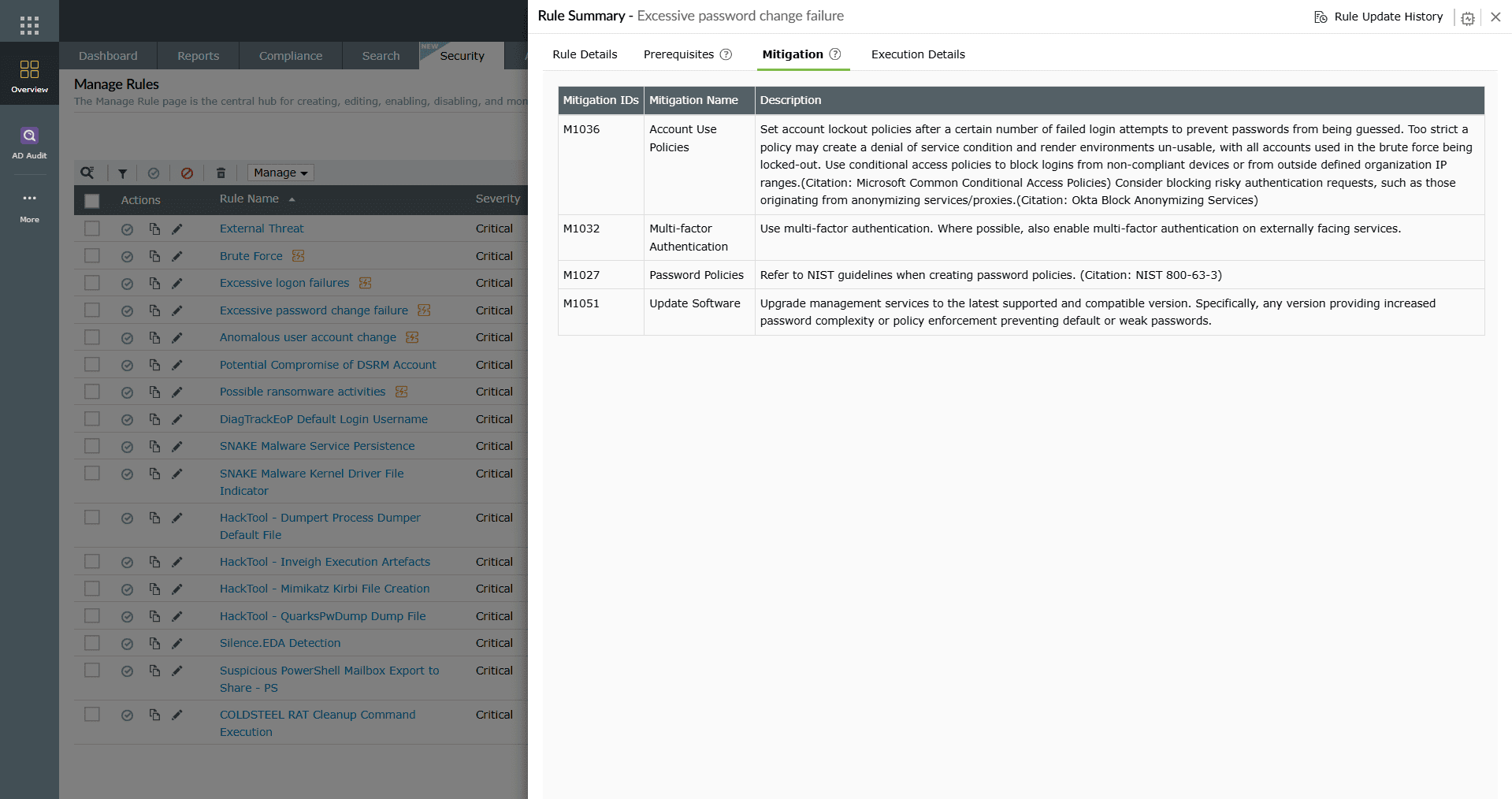1512x799 pixels.
Task: Click the badge icon next to Brute Force
Action: point(298,255)
